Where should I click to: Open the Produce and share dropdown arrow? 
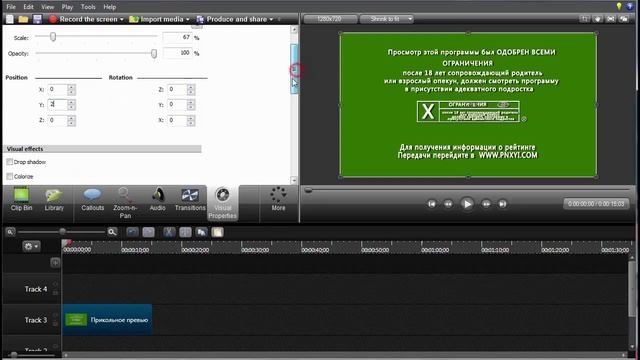point(271,19)
